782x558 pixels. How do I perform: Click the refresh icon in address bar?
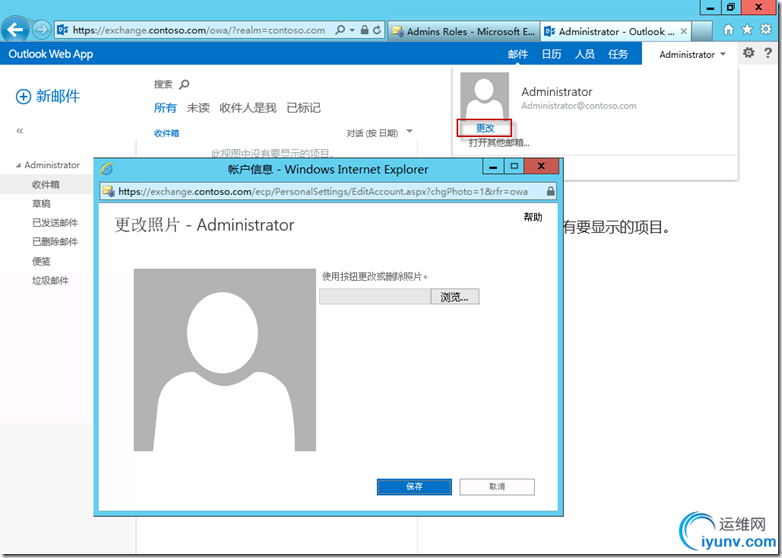377,30
